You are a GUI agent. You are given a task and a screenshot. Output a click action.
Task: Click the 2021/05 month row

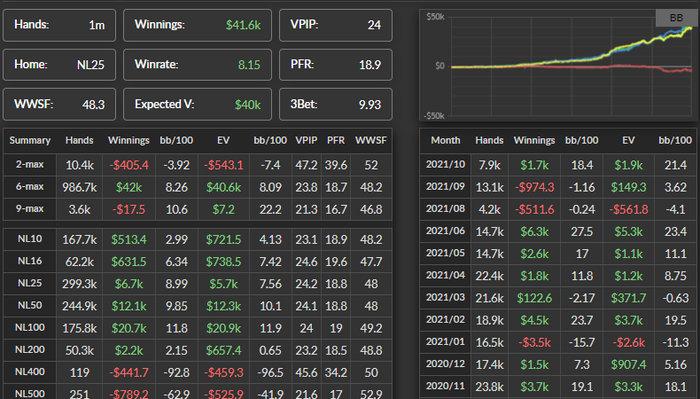558,254
